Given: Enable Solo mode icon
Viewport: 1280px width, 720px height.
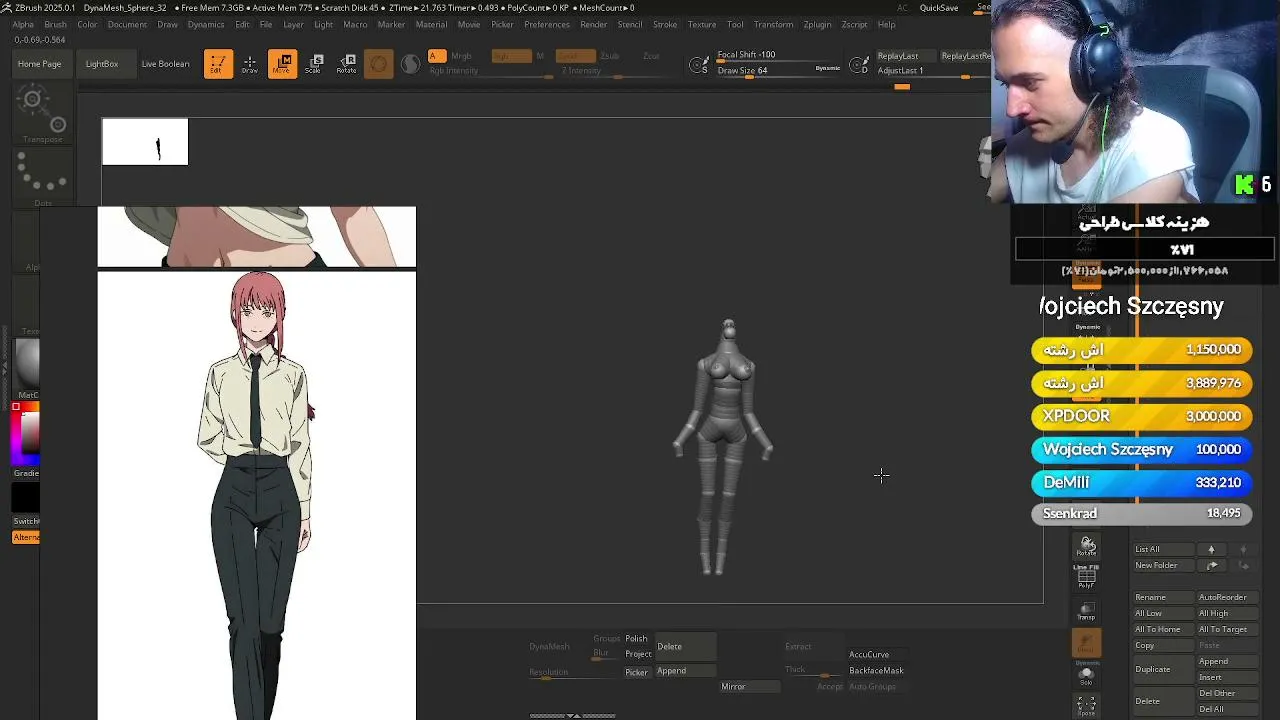Looking at the screenshot, I should (1087, 675).
